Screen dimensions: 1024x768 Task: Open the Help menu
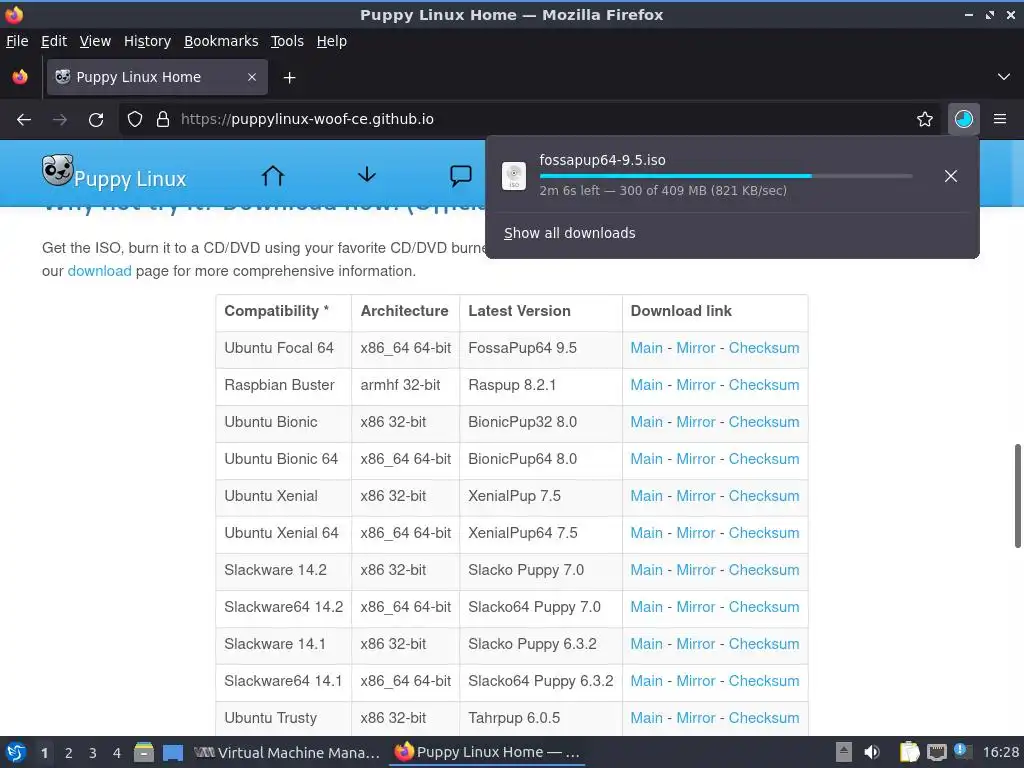click(331, 41)
